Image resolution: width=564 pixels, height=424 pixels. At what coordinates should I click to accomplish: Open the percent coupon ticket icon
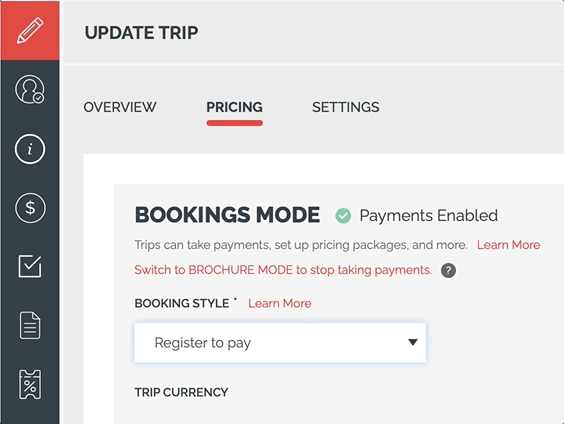pos(30,384)
